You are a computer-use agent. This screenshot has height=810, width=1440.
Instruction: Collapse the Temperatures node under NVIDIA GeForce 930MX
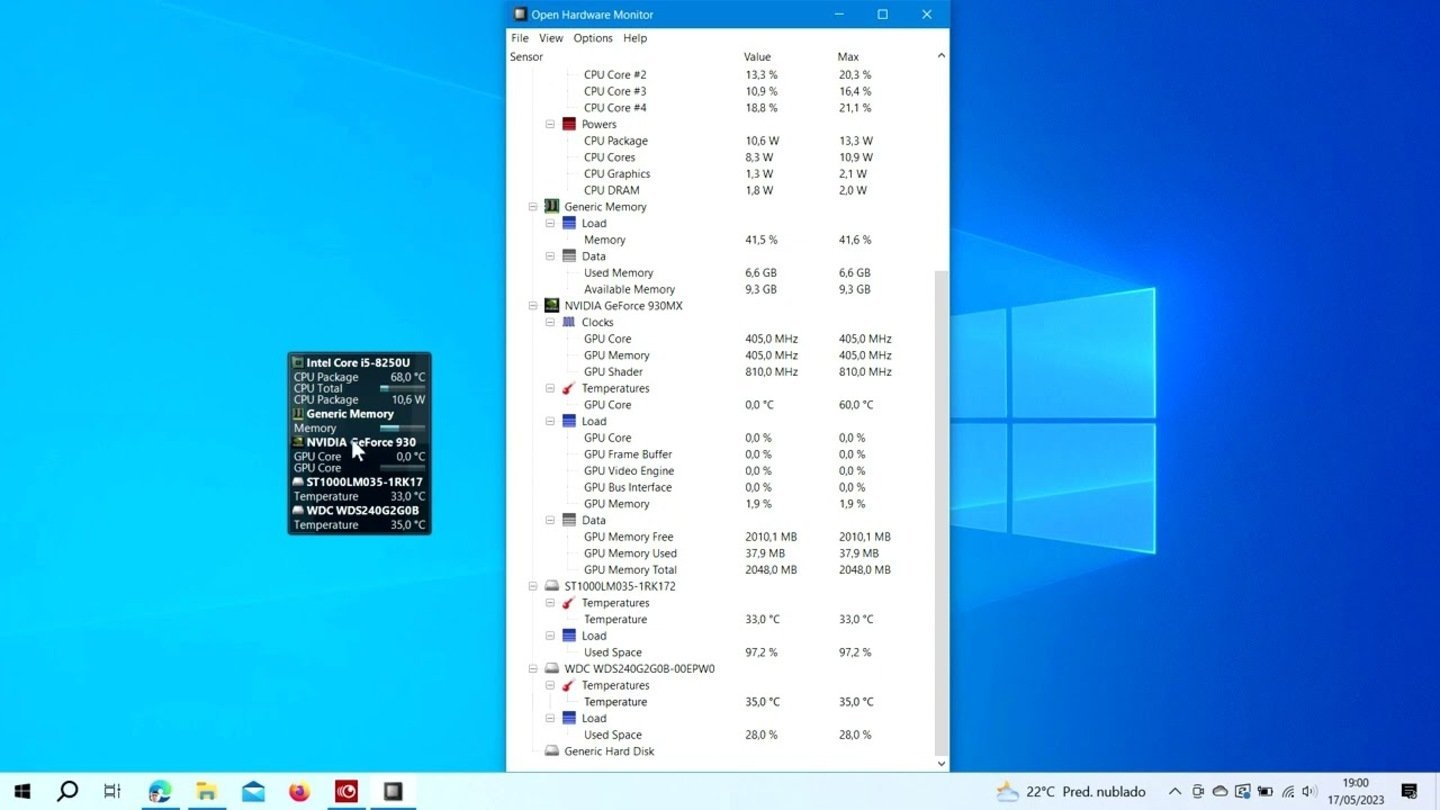(550, 388)
